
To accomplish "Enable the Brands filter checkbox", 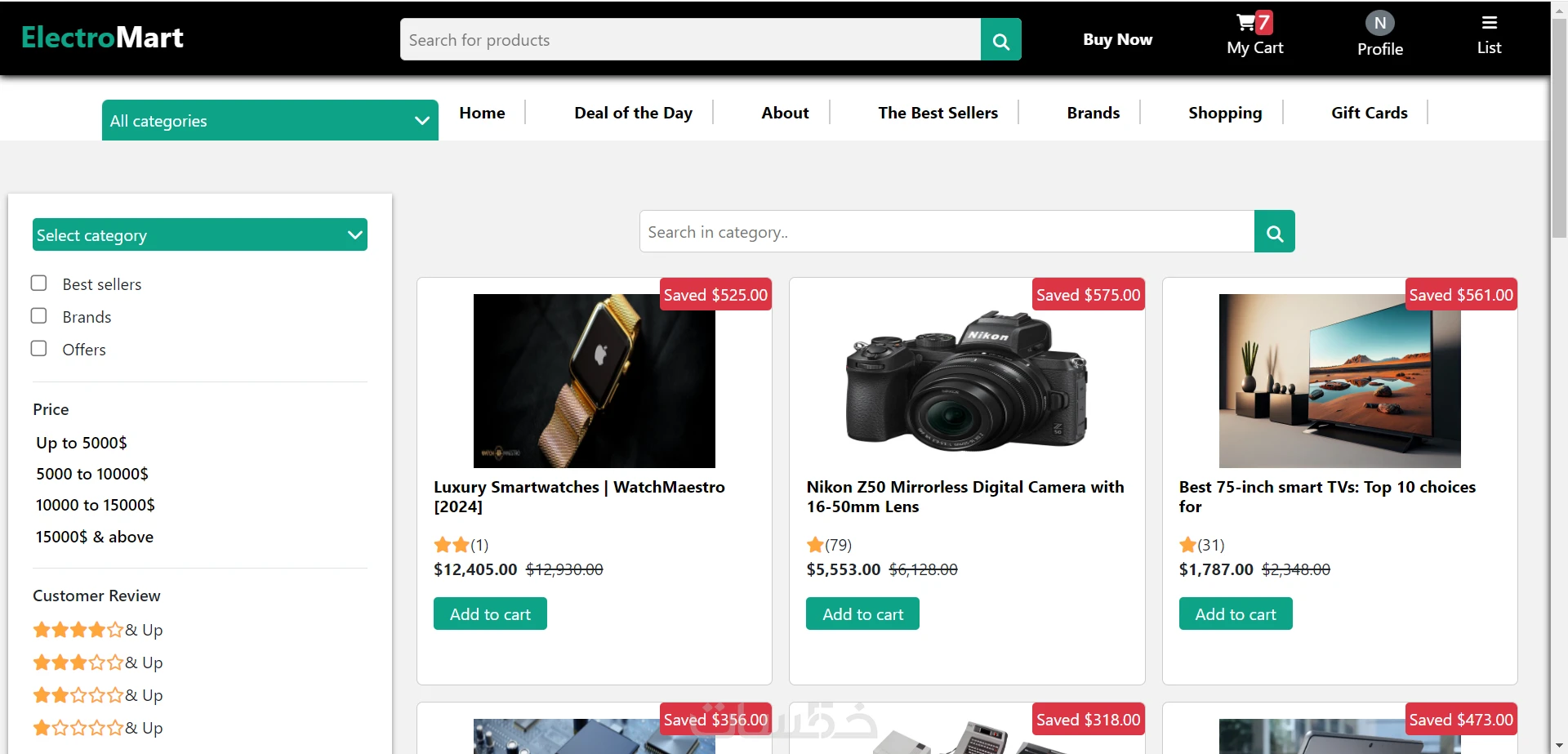I will click(x=38, y=316).
